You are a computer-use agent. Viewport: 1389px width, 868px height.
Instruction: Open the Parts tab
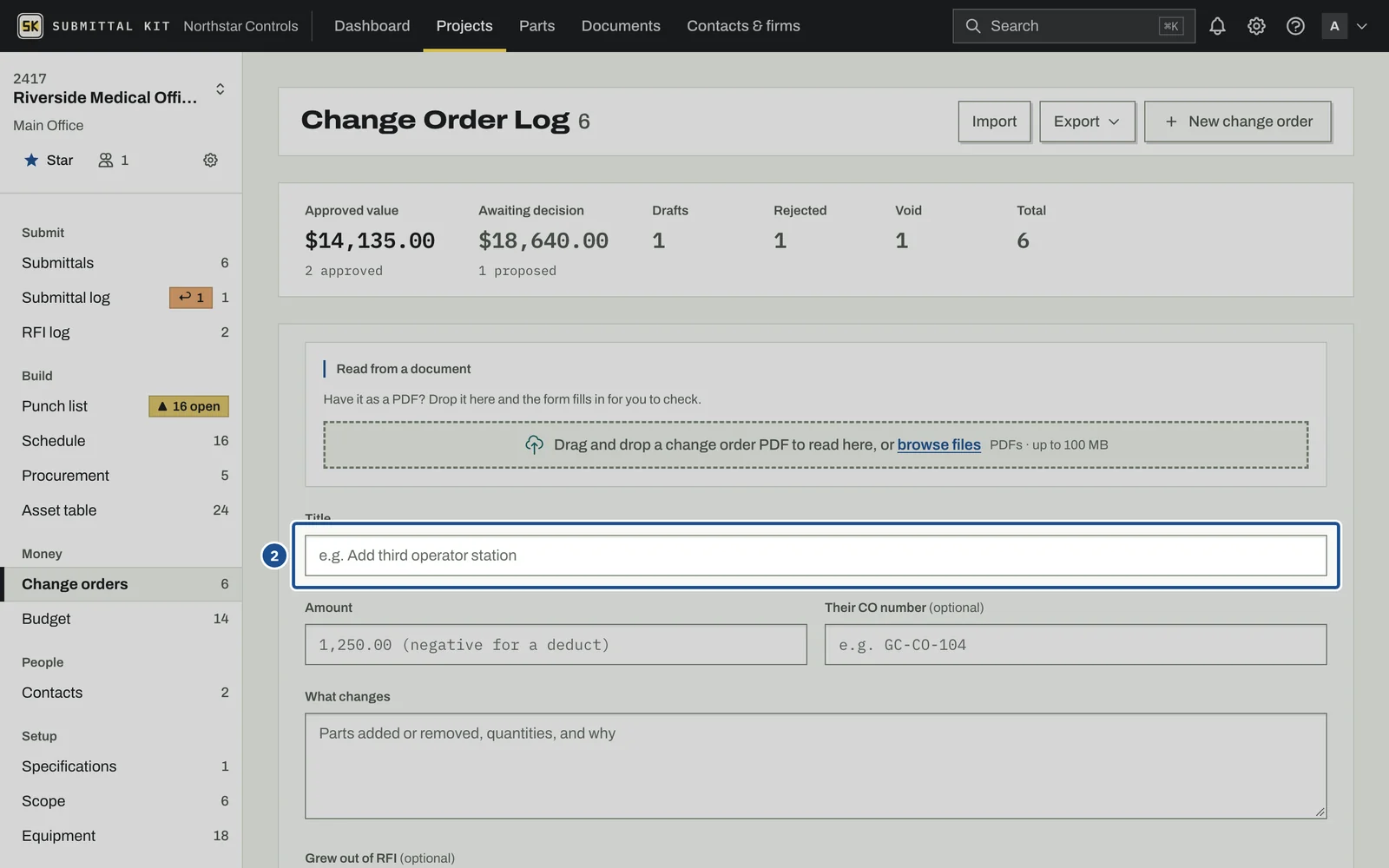click(537, 26)
